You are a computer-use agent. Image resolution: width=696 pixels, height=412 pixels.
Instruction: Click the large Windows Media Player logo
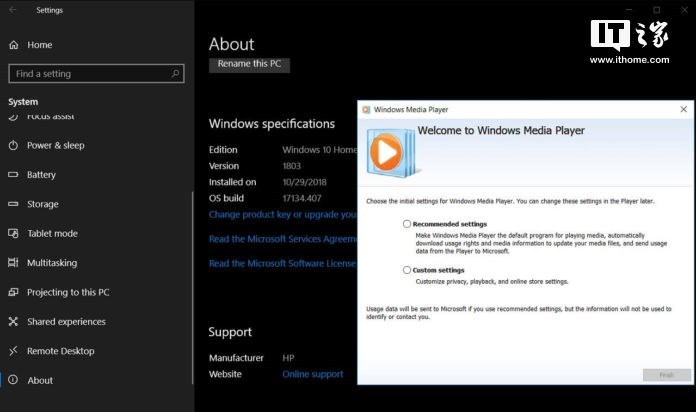click(x=391, y=153)
